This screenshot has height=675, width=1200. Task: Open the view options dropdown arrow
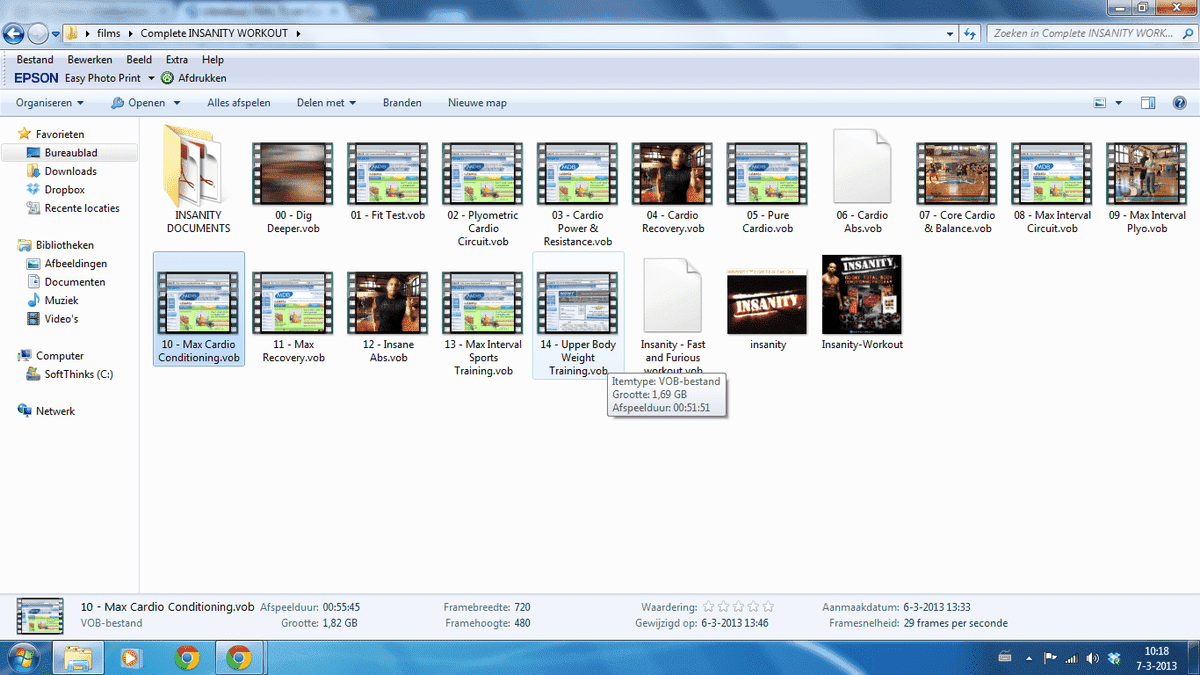click(x=1118, y=103)
